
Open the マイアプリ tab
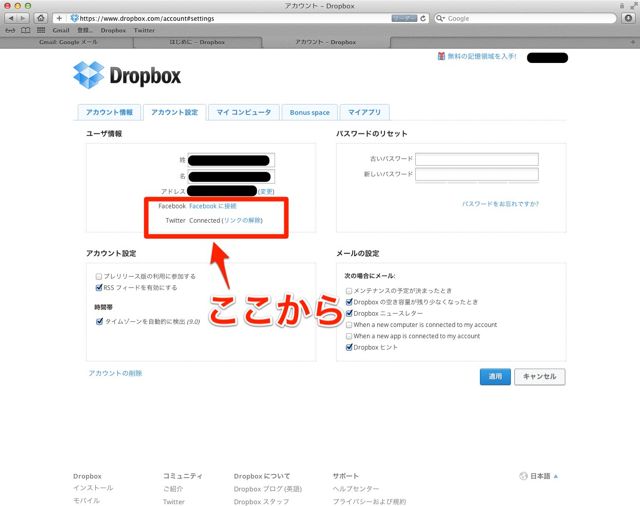click(x=364, y=112)
